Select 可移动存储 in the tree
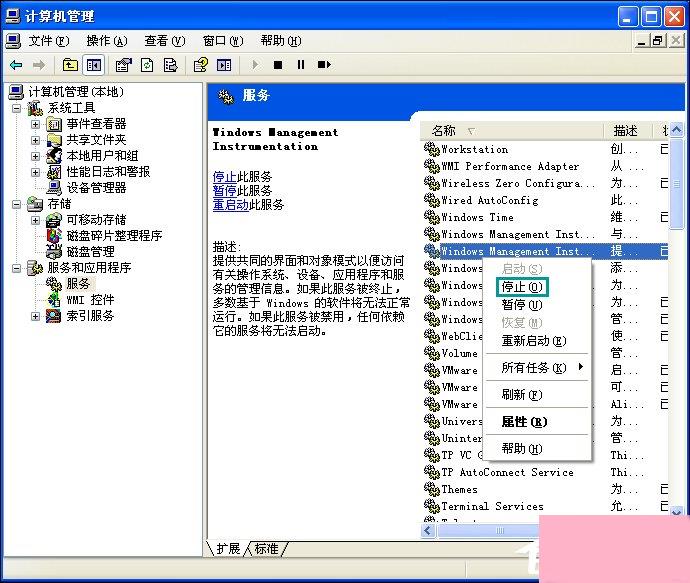This screenshot has width=690, height=583. click(x=96, y=220)
